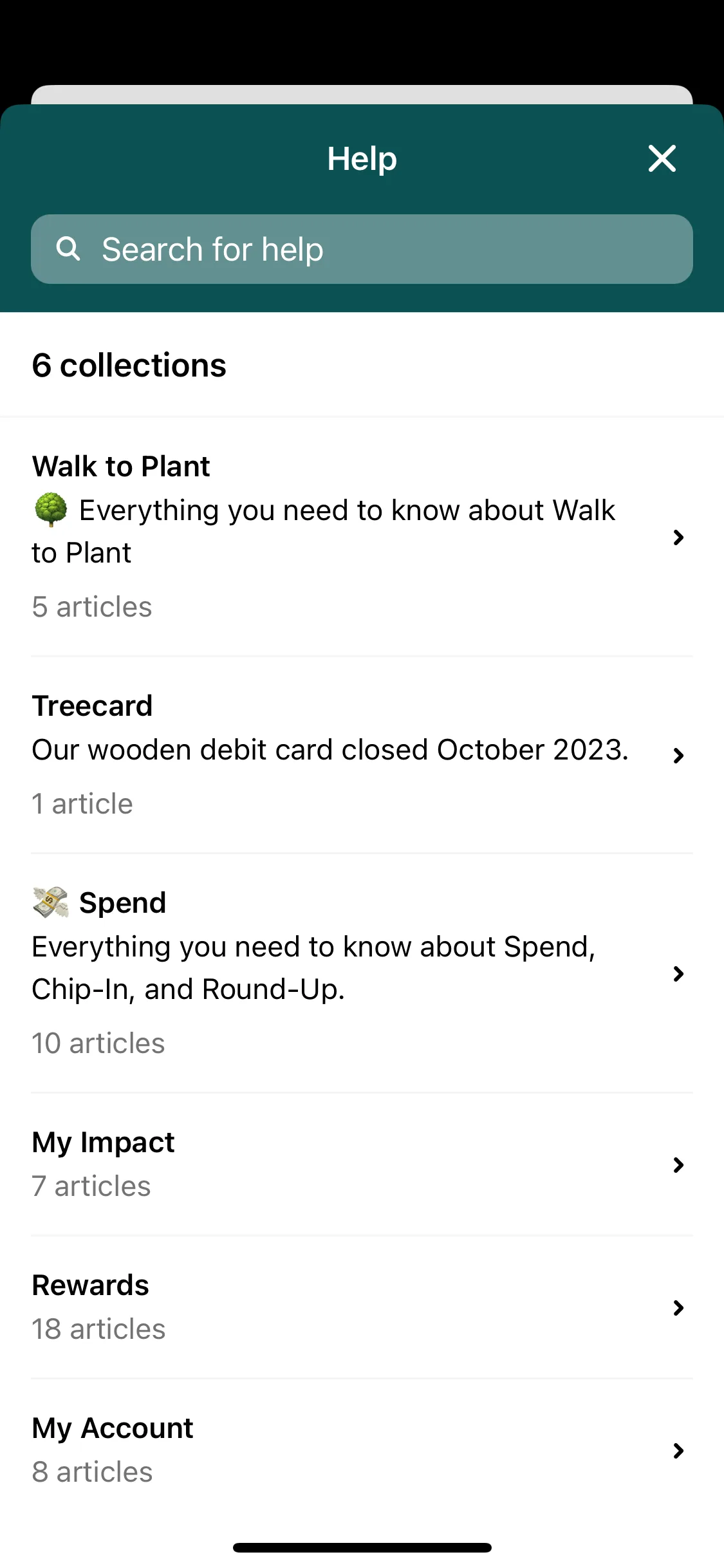
Task: Tap the Help header title
Action: click(x=362, y=158)
